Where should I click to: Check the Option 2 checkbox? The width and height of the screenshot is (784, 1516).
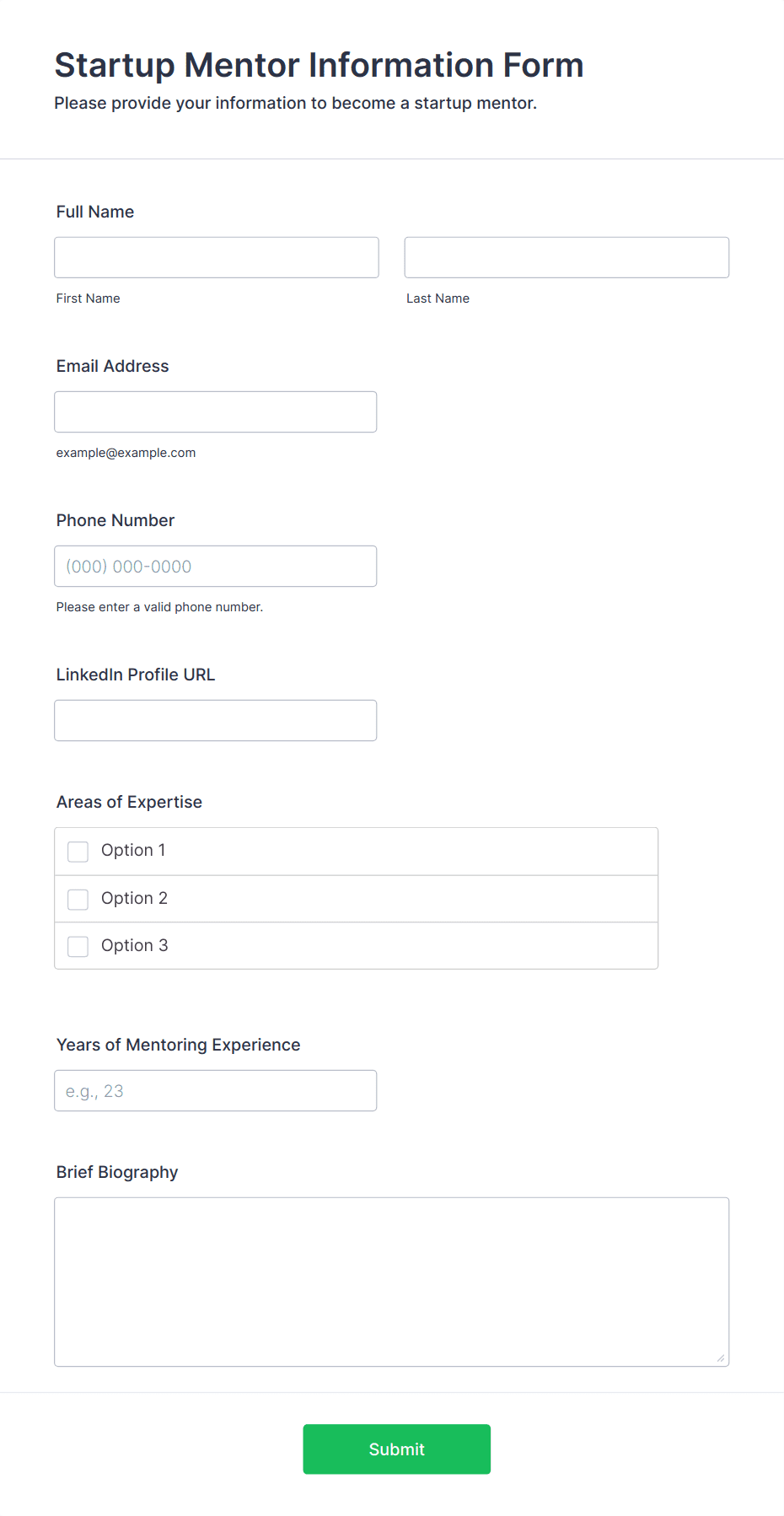click(x=78, y=900)
